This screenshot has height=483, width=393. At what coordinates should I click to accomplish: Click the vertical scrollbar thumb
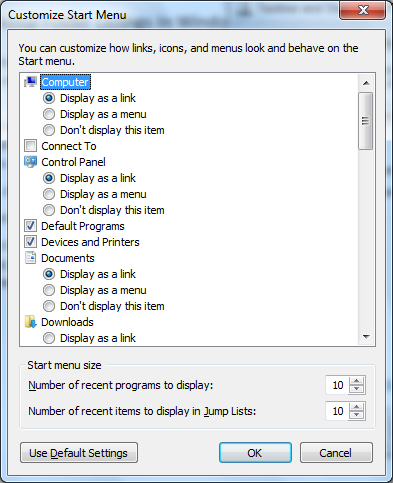pyautogui.click(x=366, y=121)
